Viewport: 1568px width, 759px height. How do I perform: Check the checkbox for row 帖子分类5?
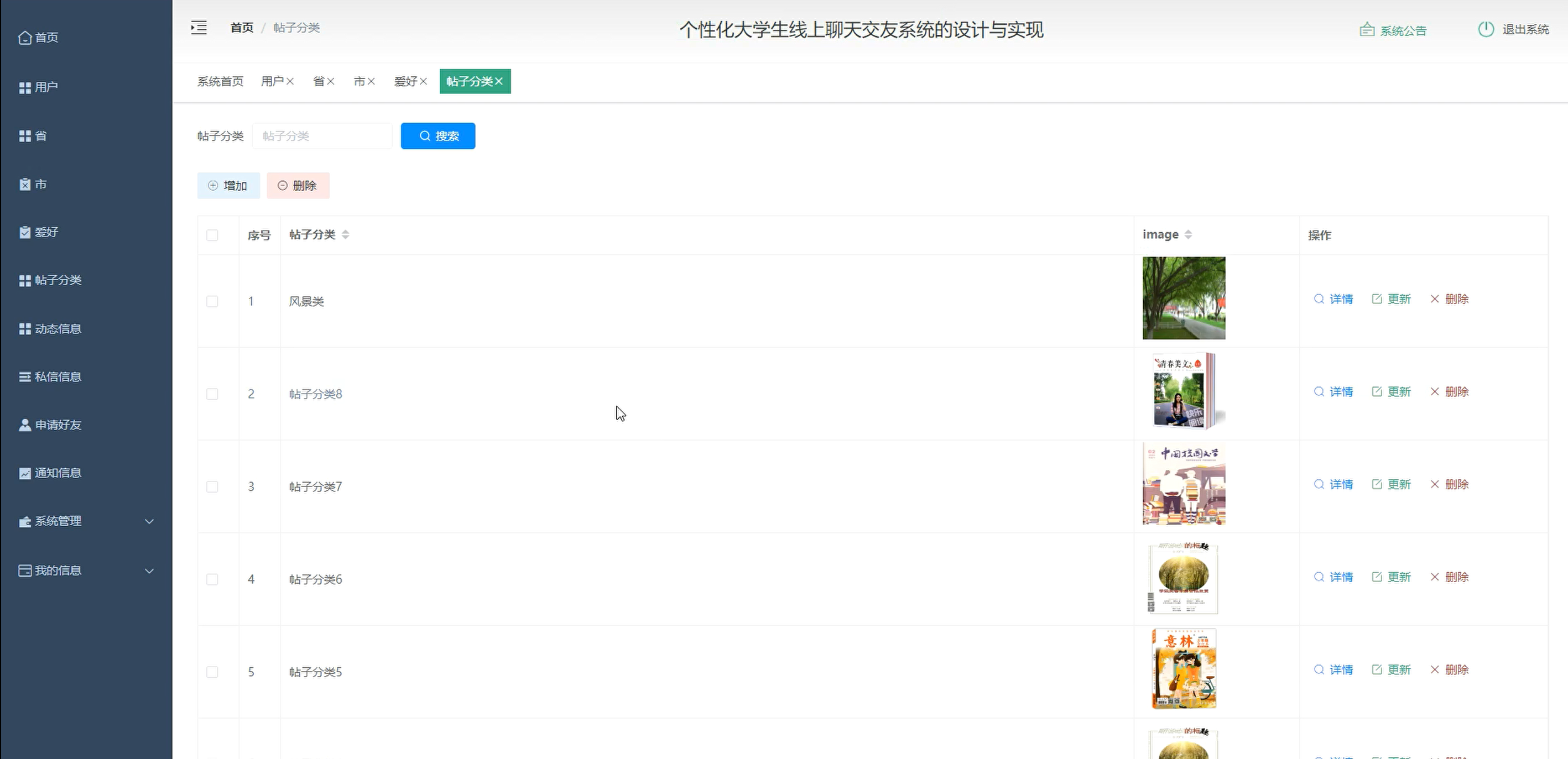pyautogui.click(x=212, y=672)
